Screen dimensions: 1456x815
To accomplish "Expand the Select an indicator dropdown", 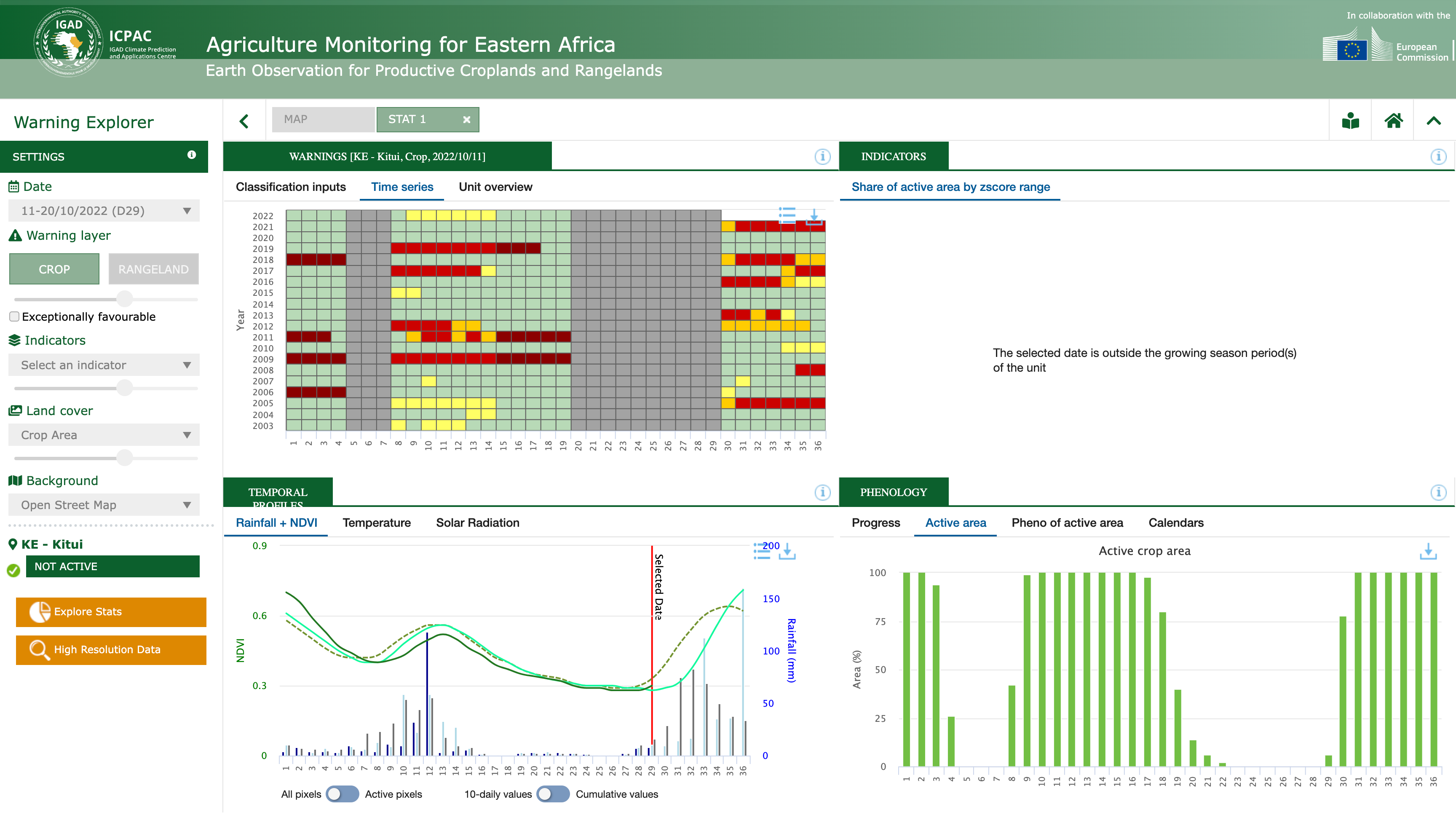I will [x=104, y=365].
